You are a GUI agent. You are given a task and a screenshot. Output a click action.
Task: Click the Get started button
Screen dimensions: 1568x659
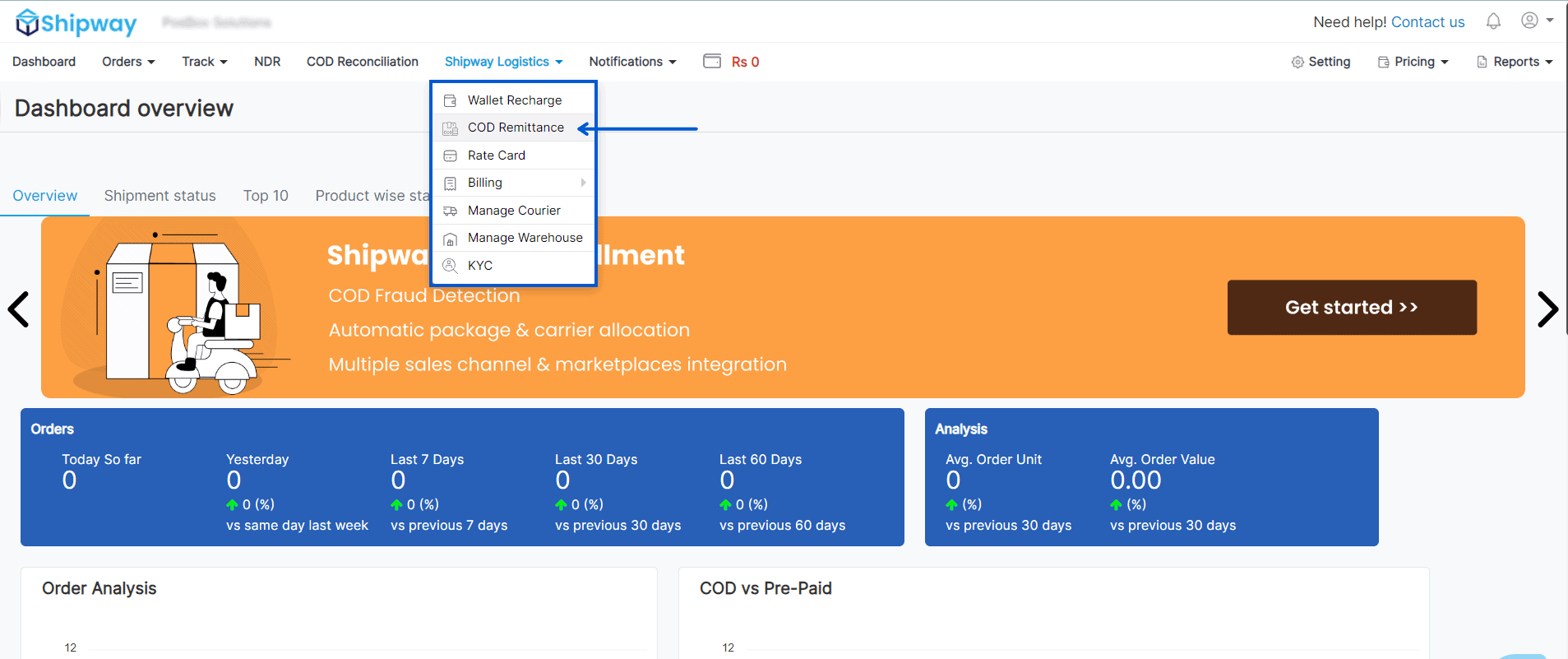point(1352,307)
